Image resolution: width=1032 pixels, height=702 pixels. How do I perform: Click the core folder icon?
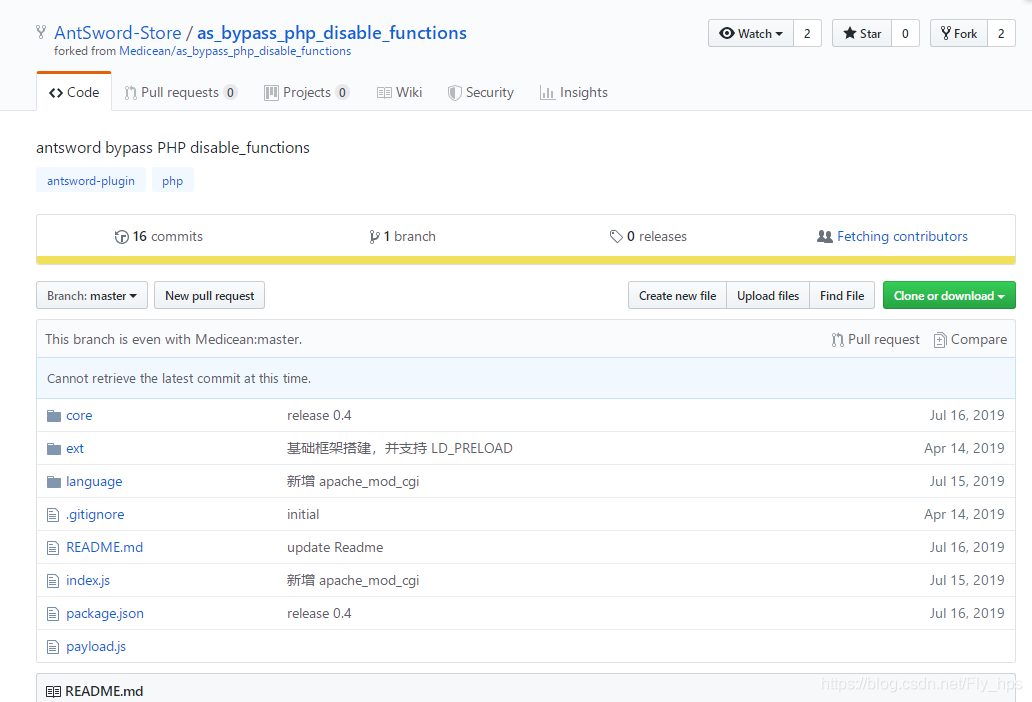54,416
